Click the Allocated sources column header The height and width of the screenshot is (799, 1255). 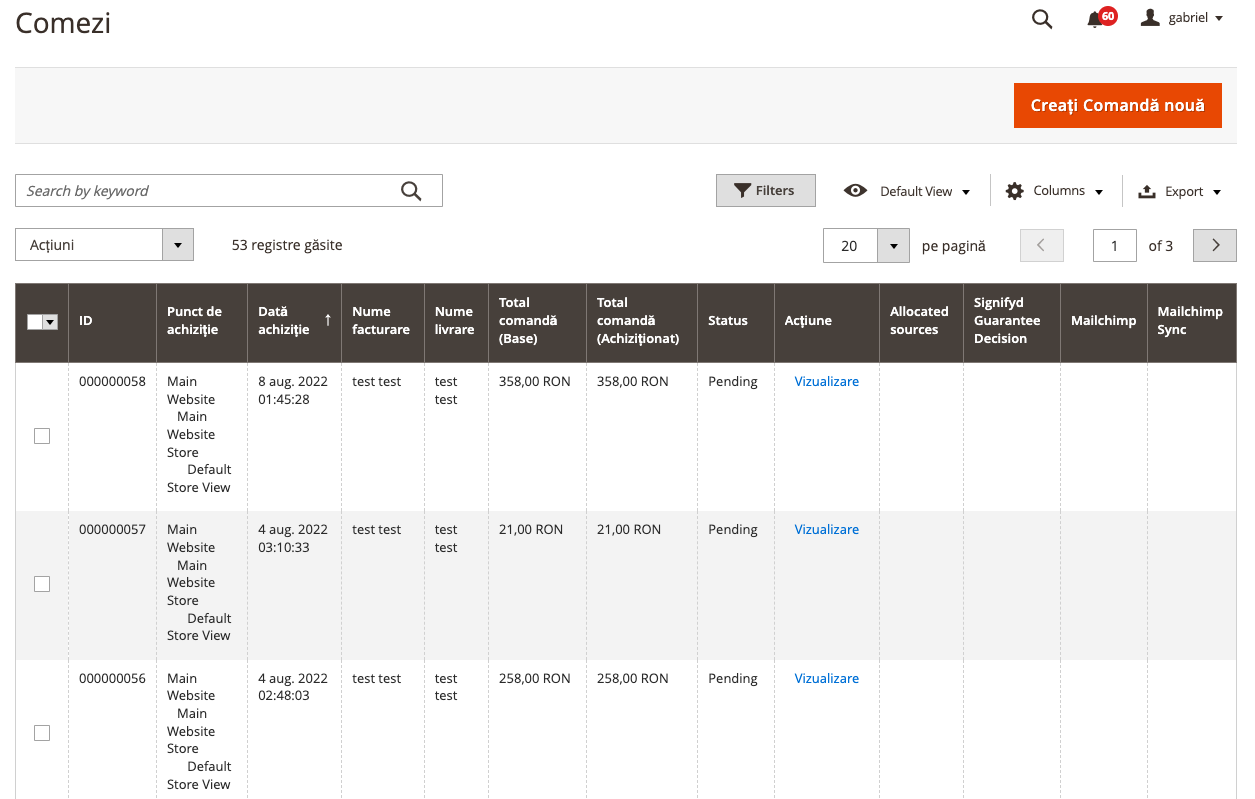pyautogui.click(x=921, y=322)
